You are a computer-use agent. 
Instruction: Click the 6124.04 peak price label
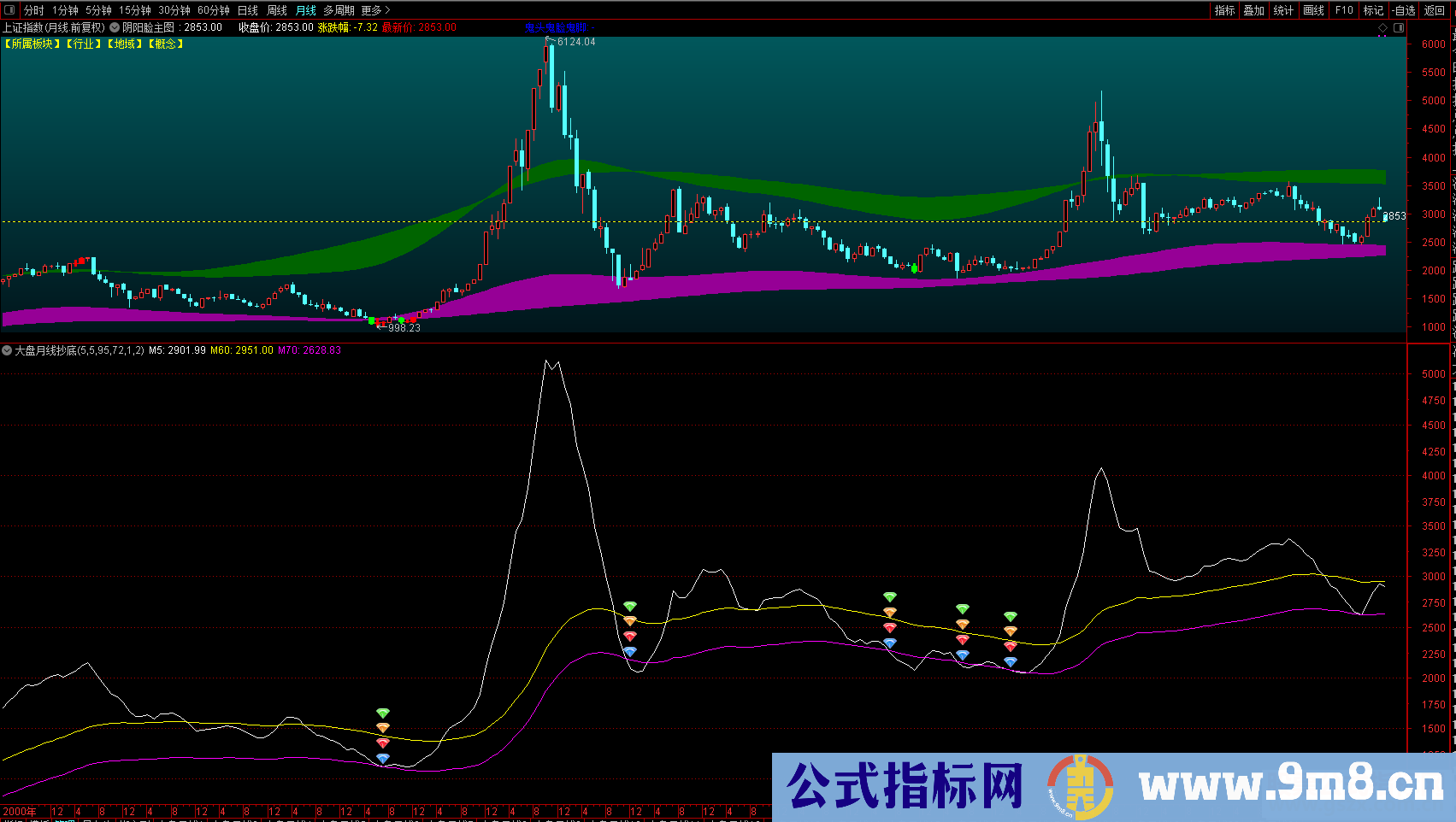click(576, 42)
